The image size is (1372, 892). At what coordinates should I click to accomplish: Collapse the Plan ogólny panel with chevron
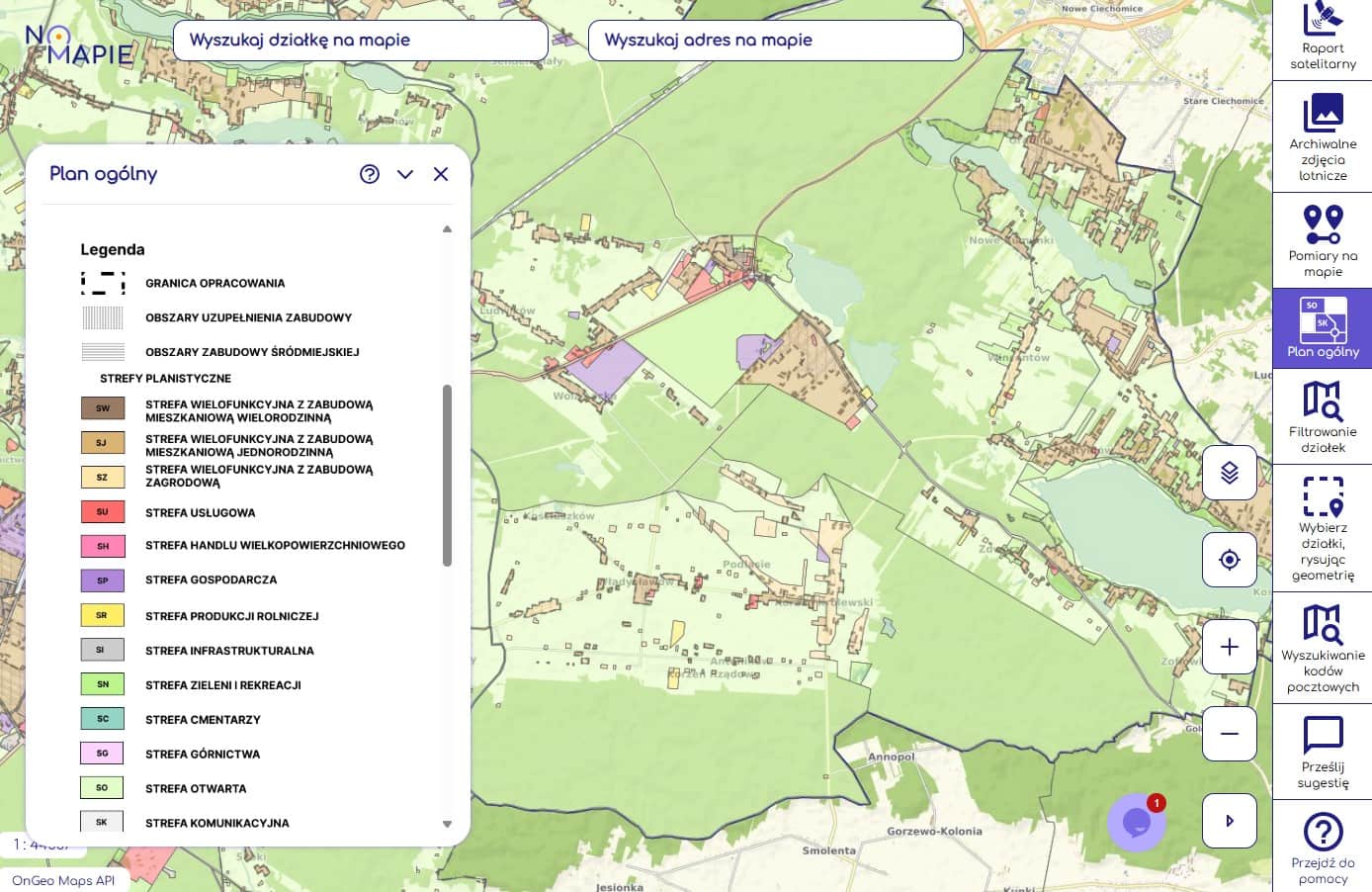tap(405, 174)
